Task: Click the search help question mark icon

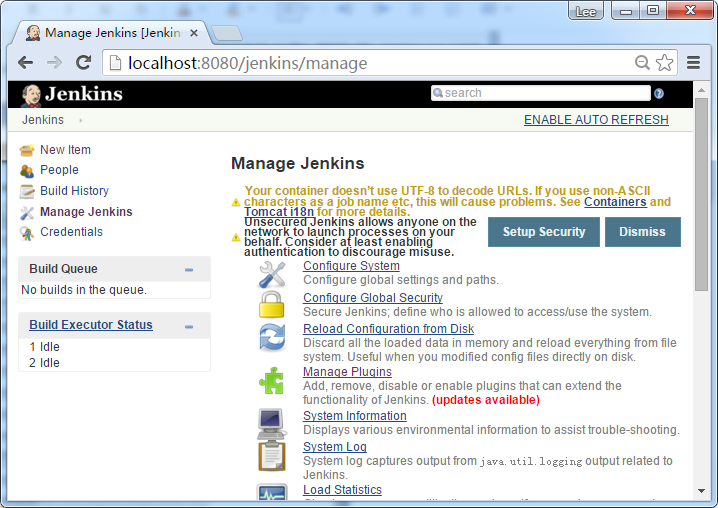Action: (659, 93)
